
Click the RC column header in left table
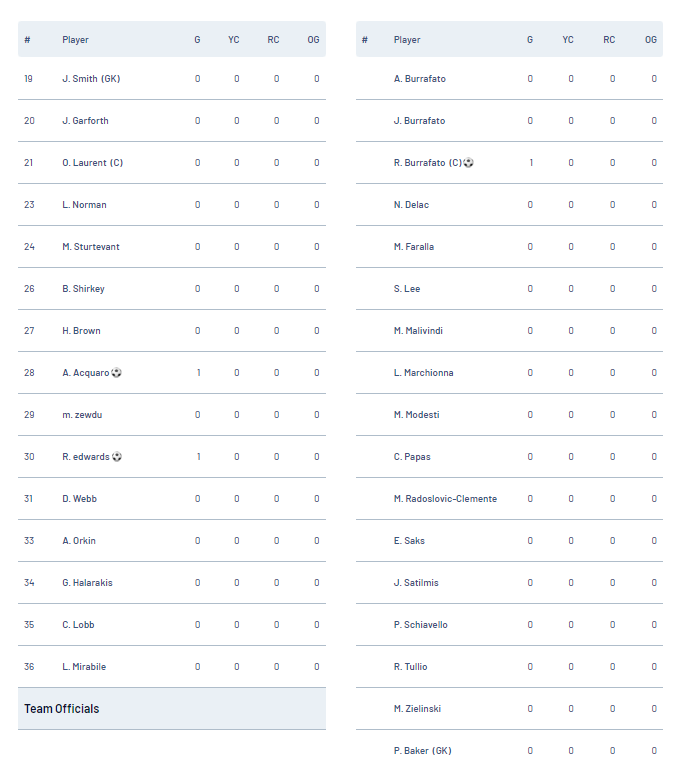273,40
